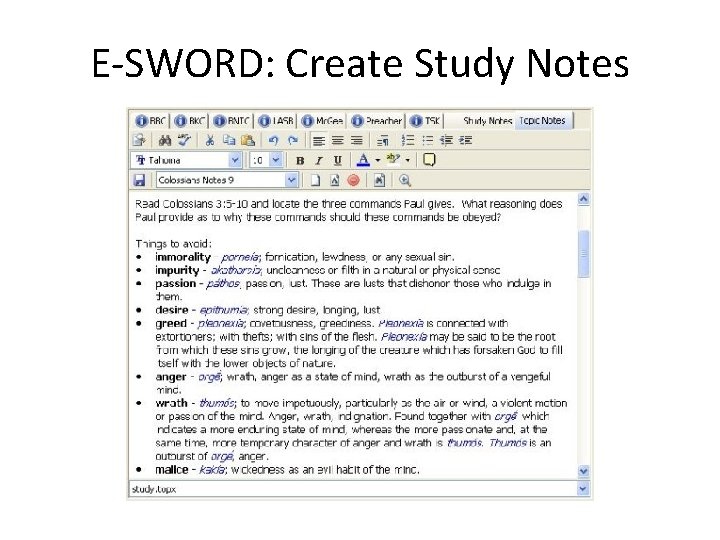This screenshot has width=720, height=540.
Task: Click the word 'impurity' in notes
Action: click(177, 270)
